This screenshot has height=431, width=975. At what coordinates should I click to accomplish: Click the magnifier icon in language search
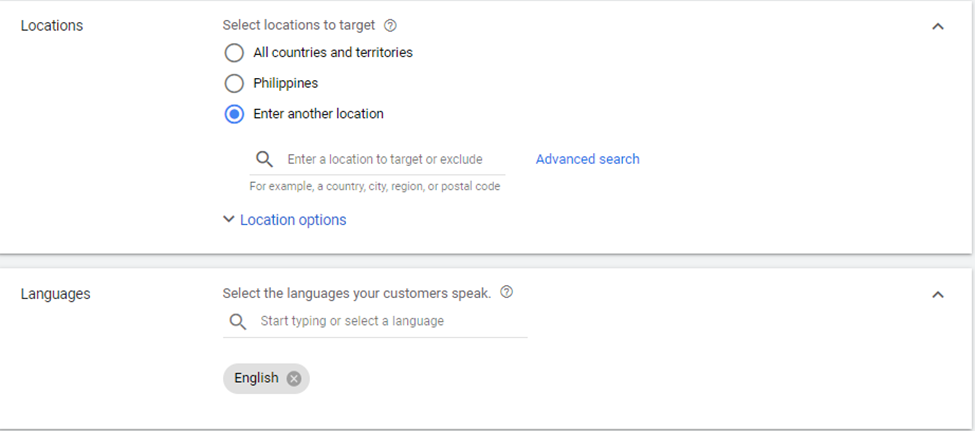(x=238, y=321)
